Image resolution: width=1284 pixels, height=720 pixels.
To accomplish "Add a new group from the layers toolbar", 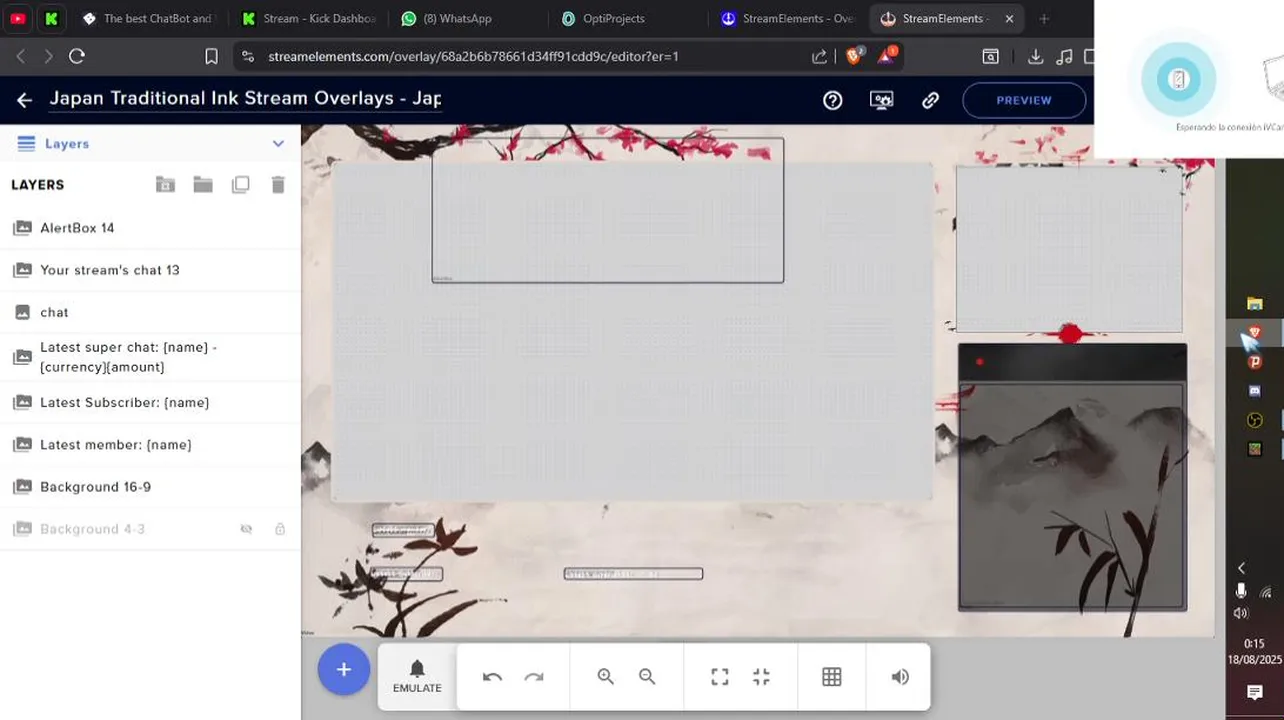I will (166, 185).
